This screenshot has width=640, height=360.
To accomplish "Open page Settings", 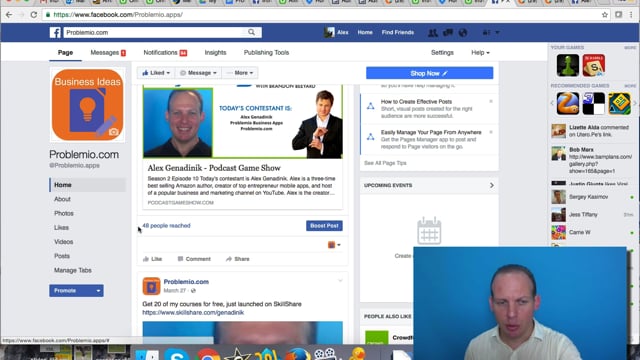I will [442, 53].
